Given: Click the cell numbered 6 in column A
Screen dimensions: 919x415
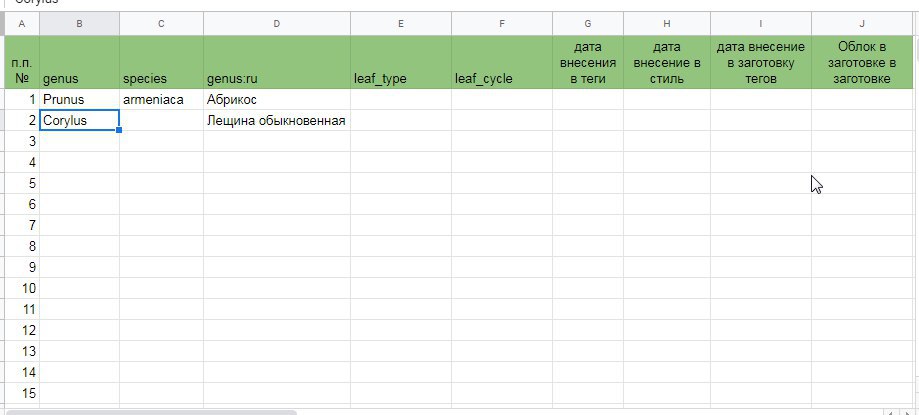Looking at the screenshot, I should [22, 205].
